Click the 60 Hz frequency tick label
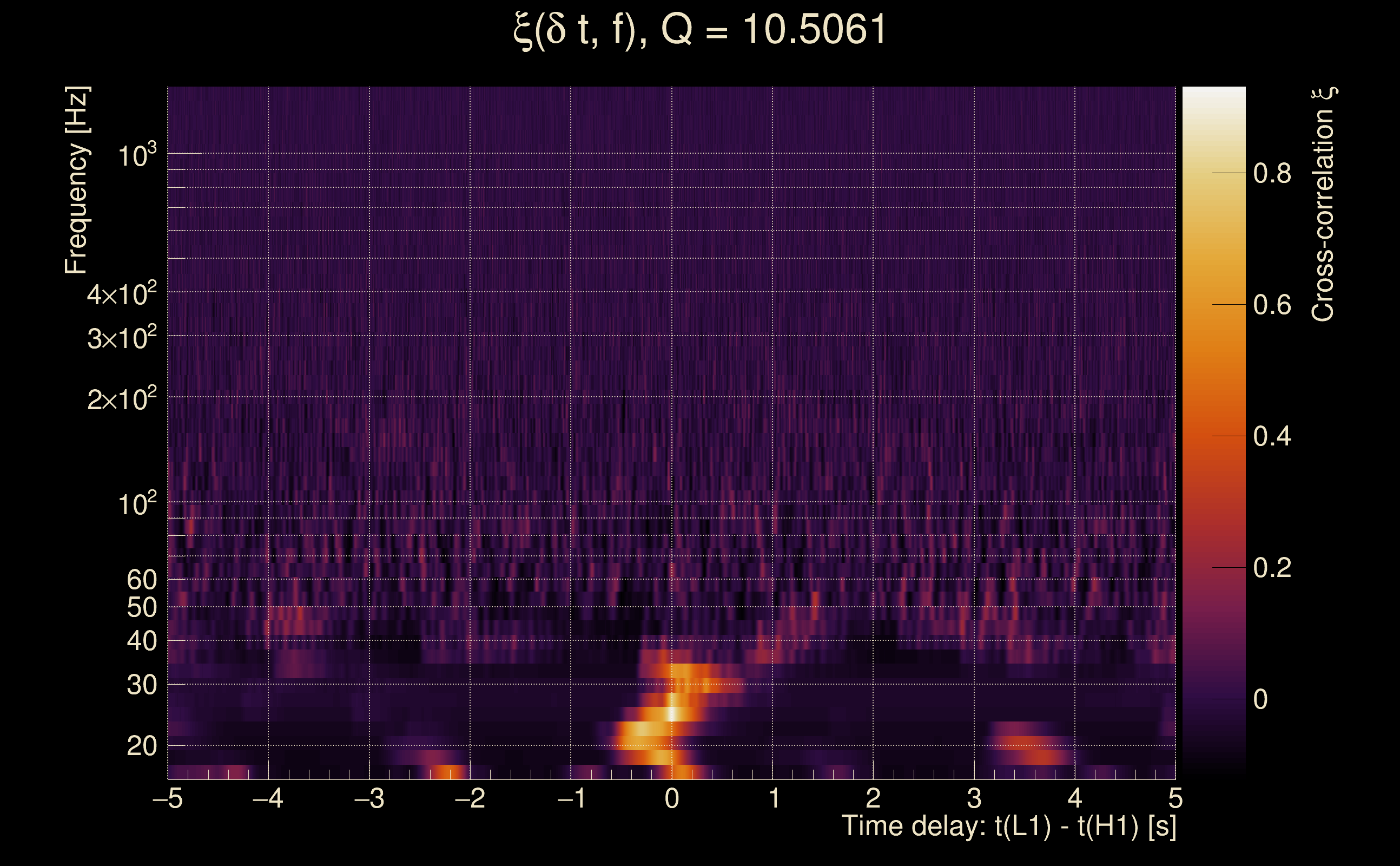Viewport: 1400px width, 866px height. point(141,580)
